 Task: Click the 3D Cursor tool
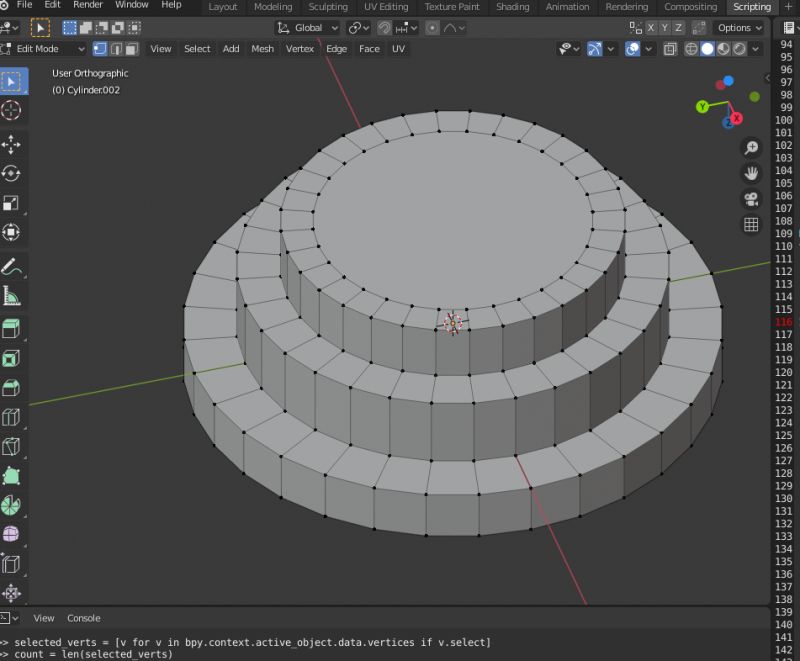tap(12, 110)
